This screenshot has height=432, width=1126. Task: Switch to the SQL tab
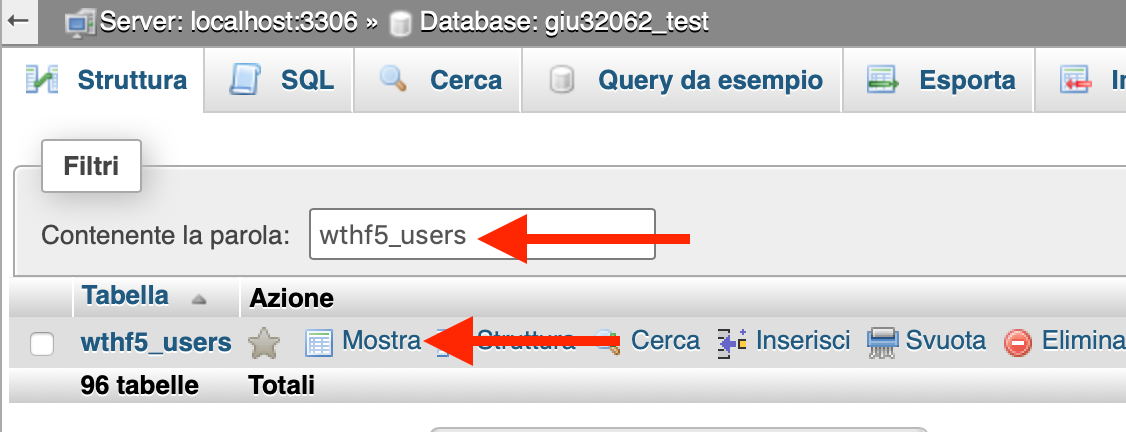click(x=279, y=80)
